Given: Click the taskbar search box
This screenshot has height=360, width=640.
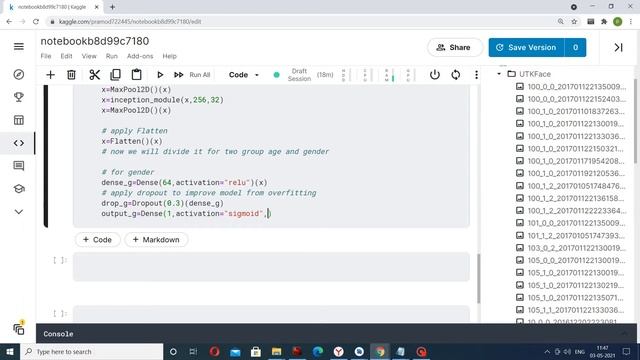Looking at the screenshot, I should [92, 351].
